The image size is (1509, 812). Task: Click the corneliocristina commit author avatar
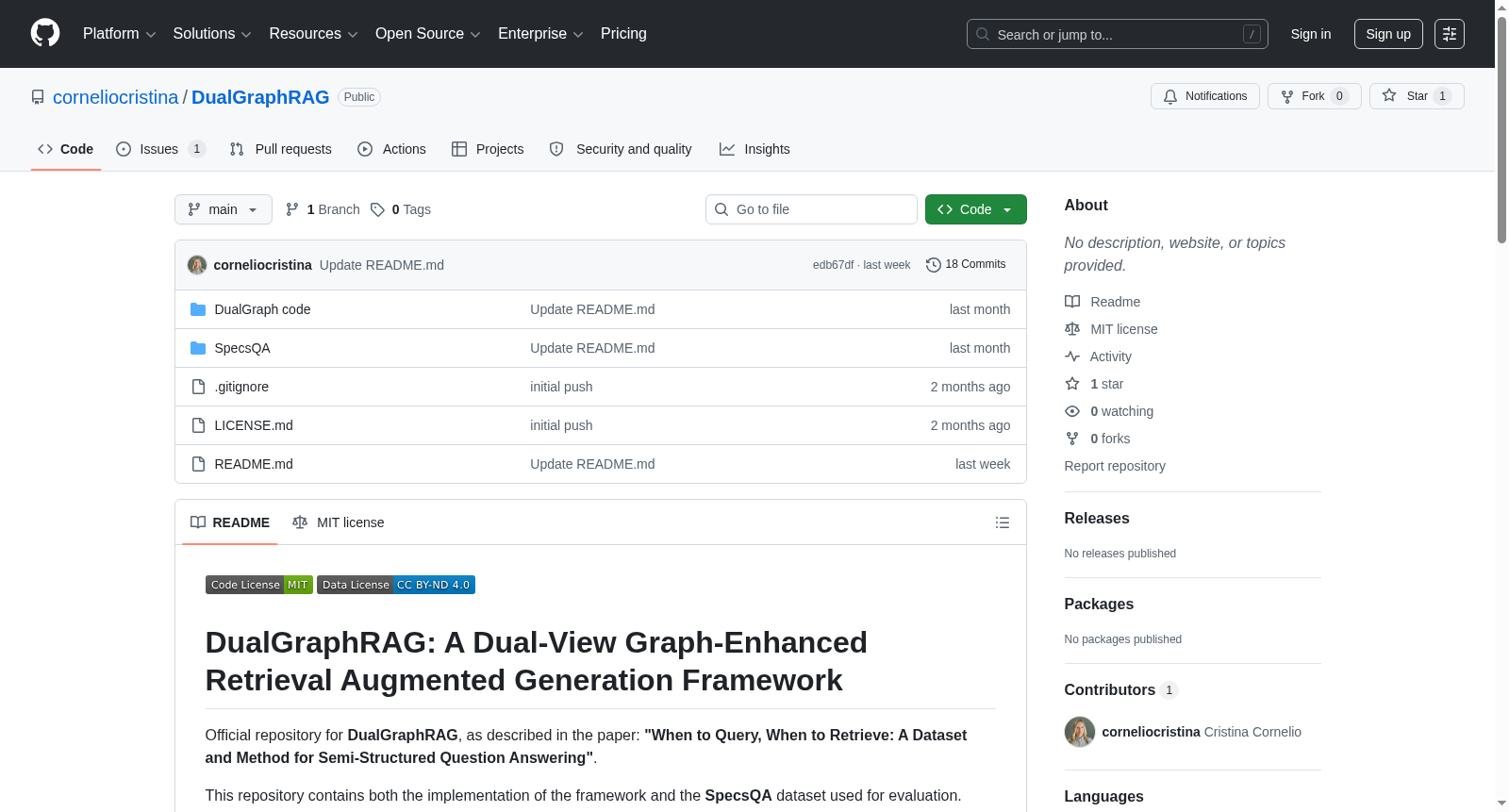[x=197, y=265]
